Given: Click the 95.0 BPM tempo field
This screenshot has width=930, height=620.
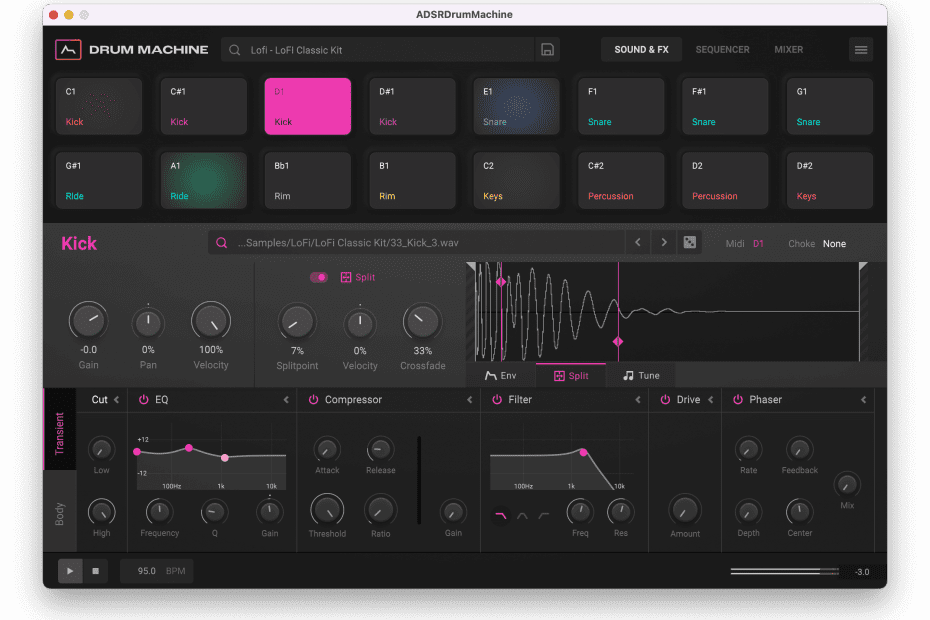Looking at the screenshot, I should [x=157, y=571].
